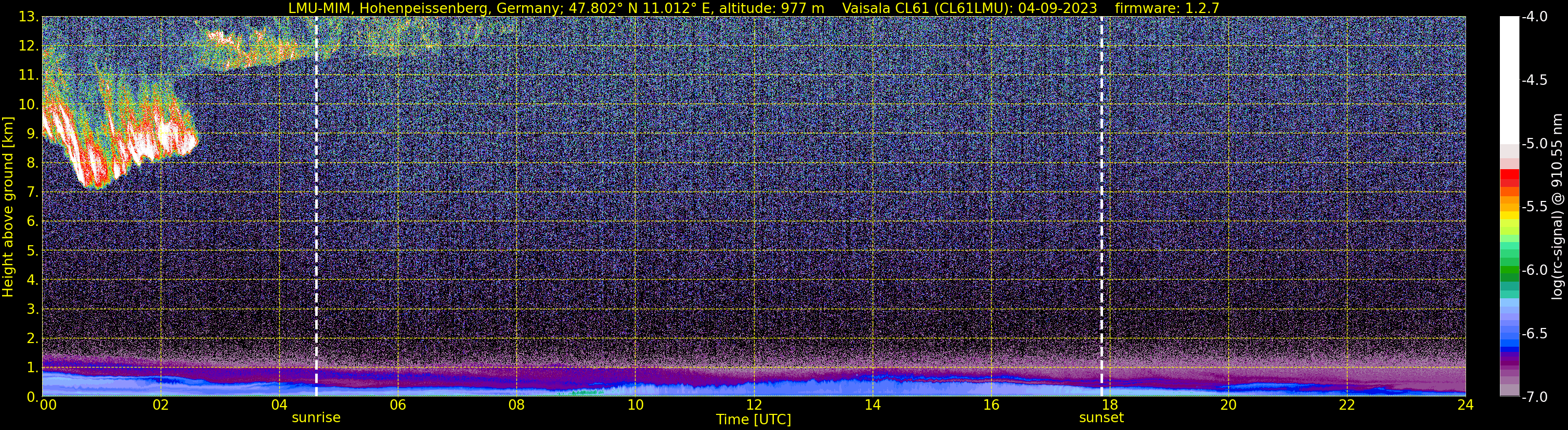Click the white dashed sunset marker line
The width and height of the screenshot is (1568, 430).
point(1101,207)
